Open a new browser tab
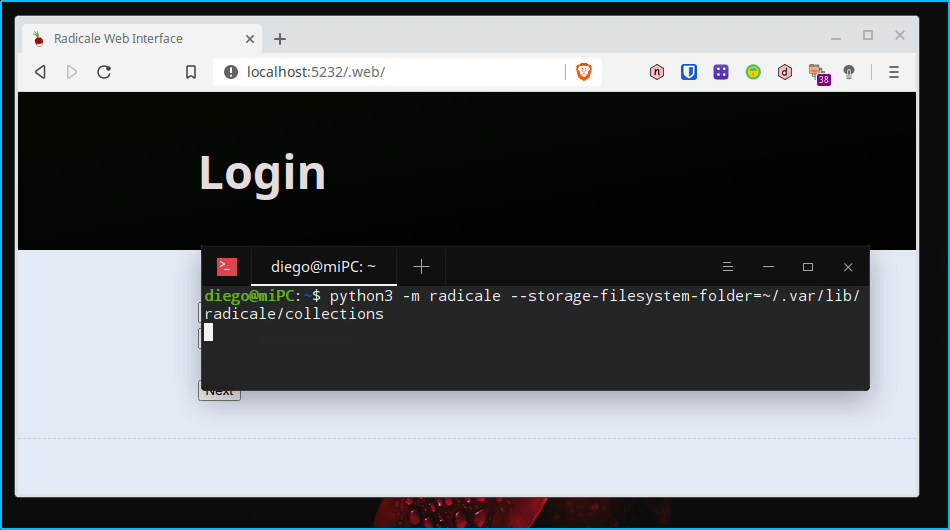The width and height of the screenshot is (950, 530). 280,39
